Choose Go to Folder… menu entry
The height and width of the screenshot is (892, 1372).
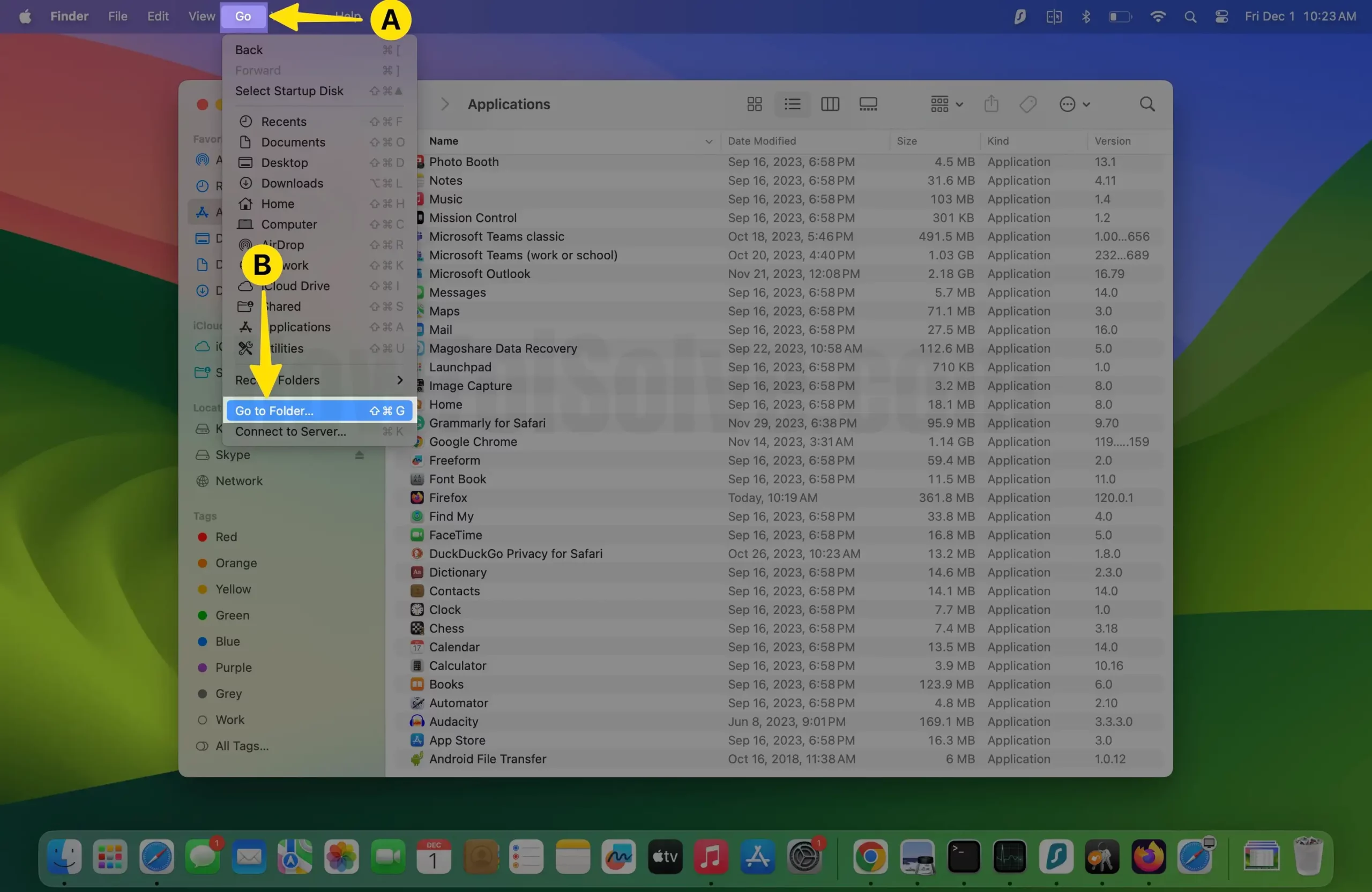click(x=319, y=410)
